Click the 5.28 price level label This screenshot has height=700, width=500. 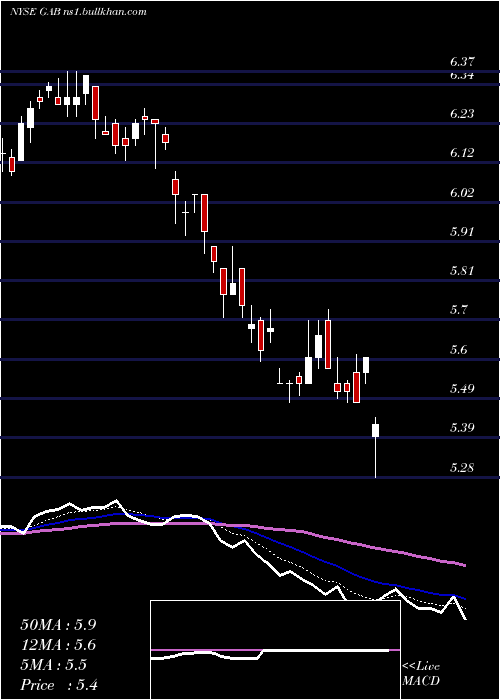pos(462,468)
